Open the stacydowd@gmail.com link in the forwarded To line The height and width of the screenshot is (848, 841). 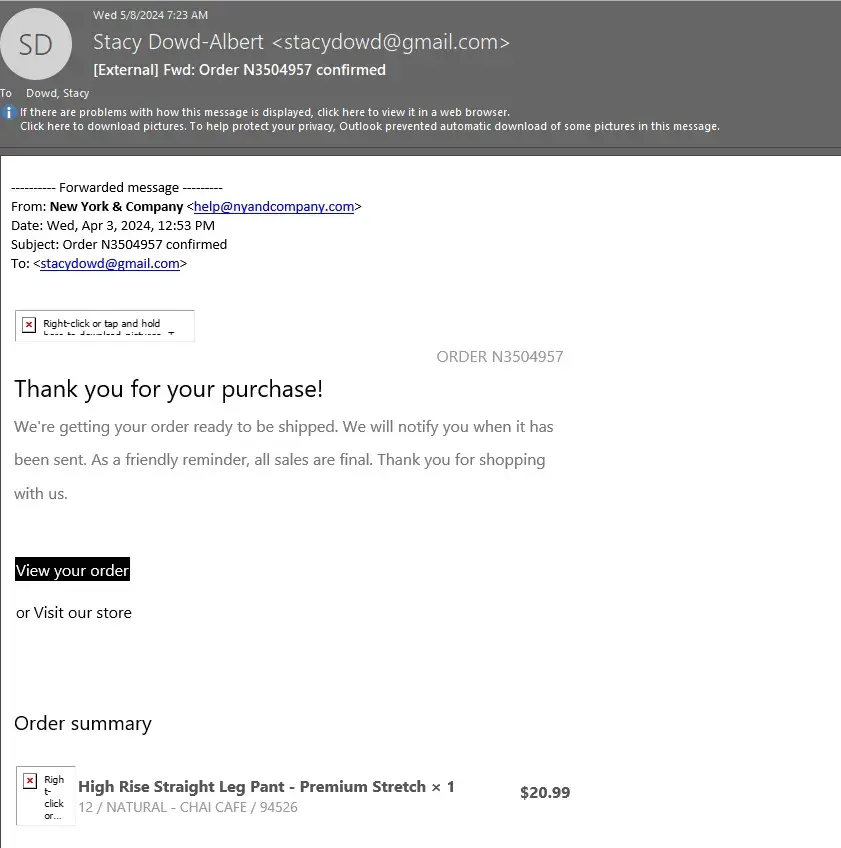110,264
